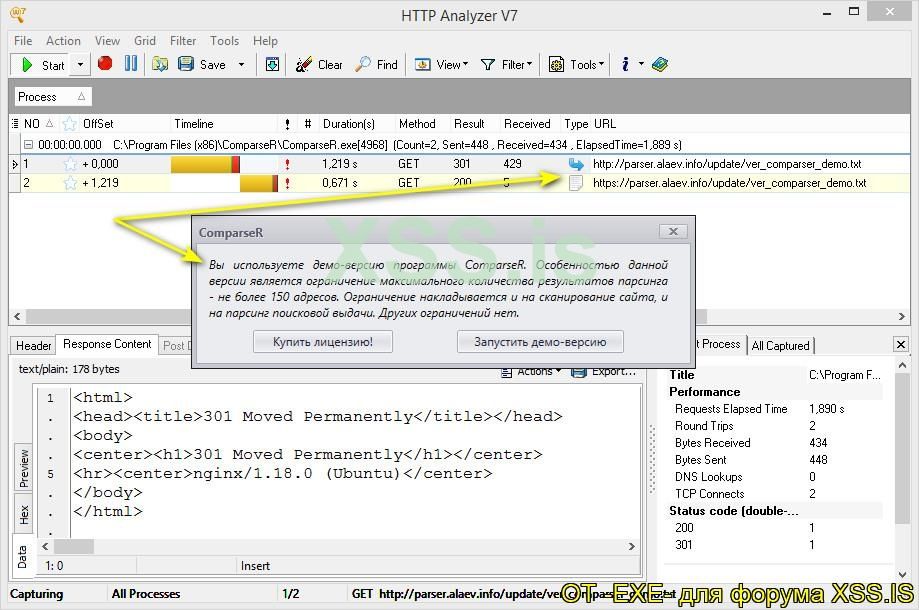Click the open file folder icon

click(159, 64)
